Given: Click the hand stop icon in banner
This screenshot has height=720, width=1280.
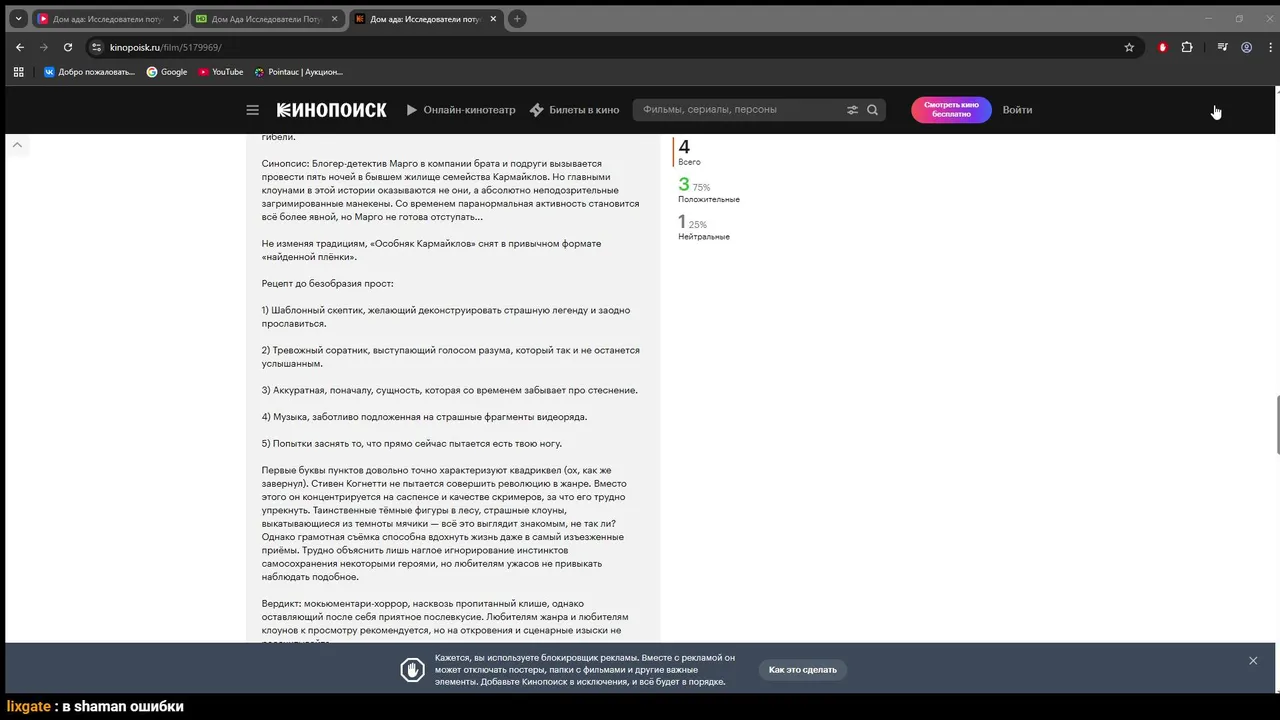Looking at the screenshot, I should (412, 670).
